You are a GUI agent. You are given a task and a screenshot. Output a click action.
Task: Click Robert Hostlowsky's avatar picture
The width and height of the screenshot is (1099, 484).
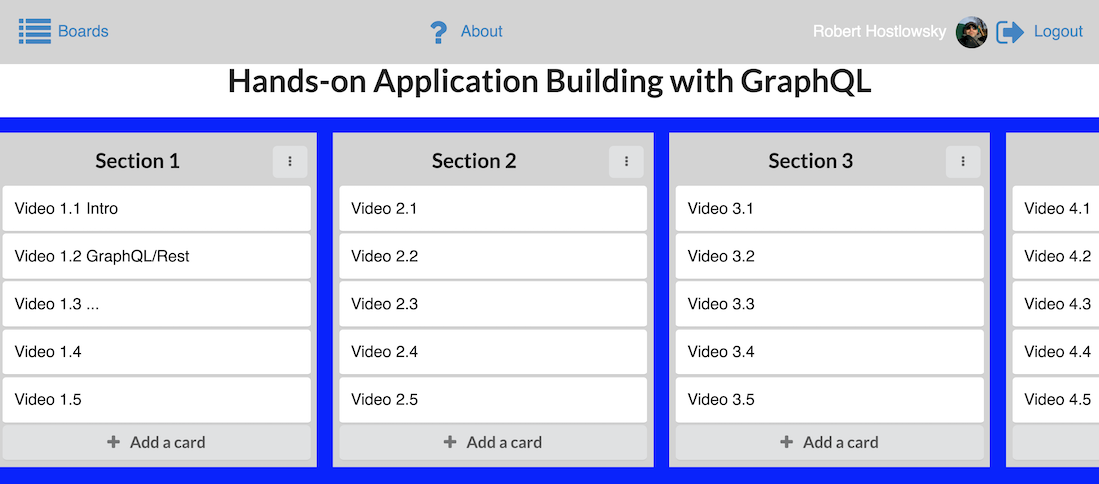click(x=972, y=32)
